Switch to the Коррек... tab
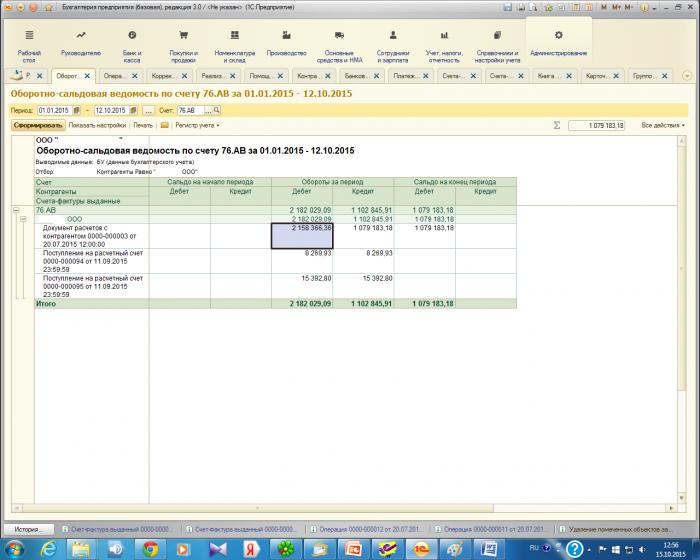700x560 pixels. pyautogui.click(x=169, y=76)
